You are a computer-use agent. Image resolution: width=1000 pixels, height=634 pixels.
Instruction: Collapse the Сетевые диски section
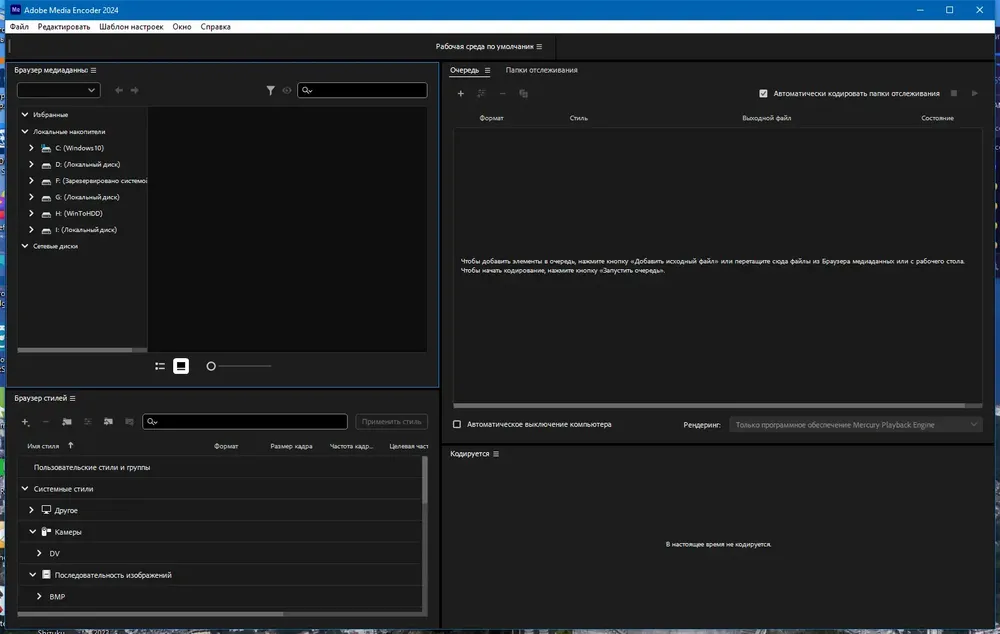[x=25, y=246]
